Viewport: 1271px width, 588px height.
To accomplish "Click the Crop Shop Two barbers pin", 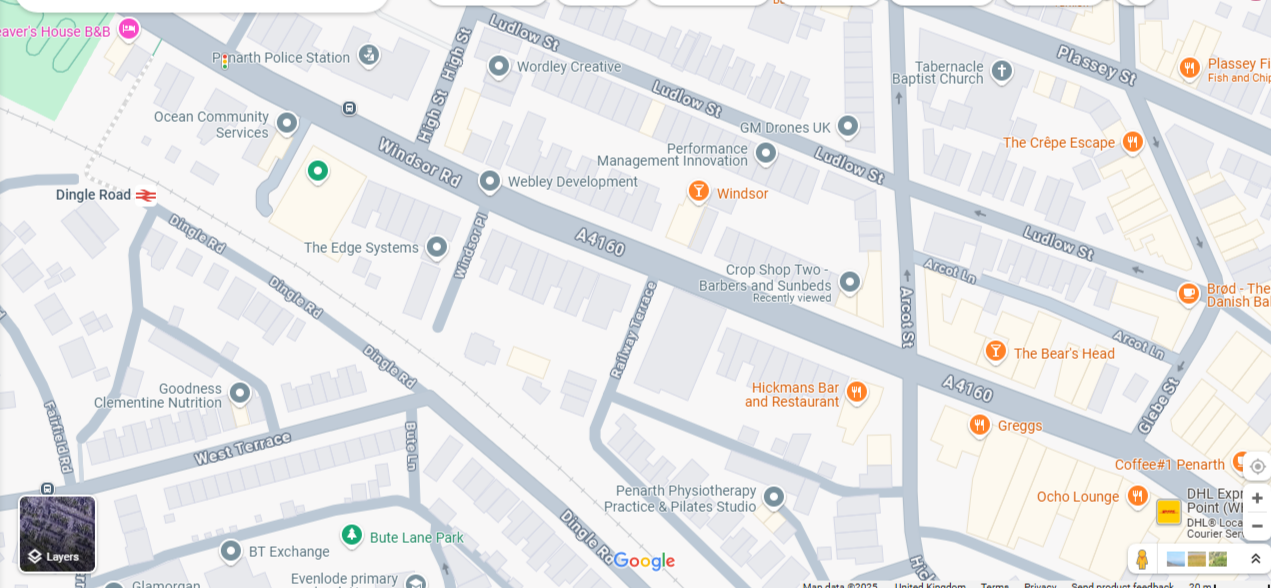I will point(850,282).
